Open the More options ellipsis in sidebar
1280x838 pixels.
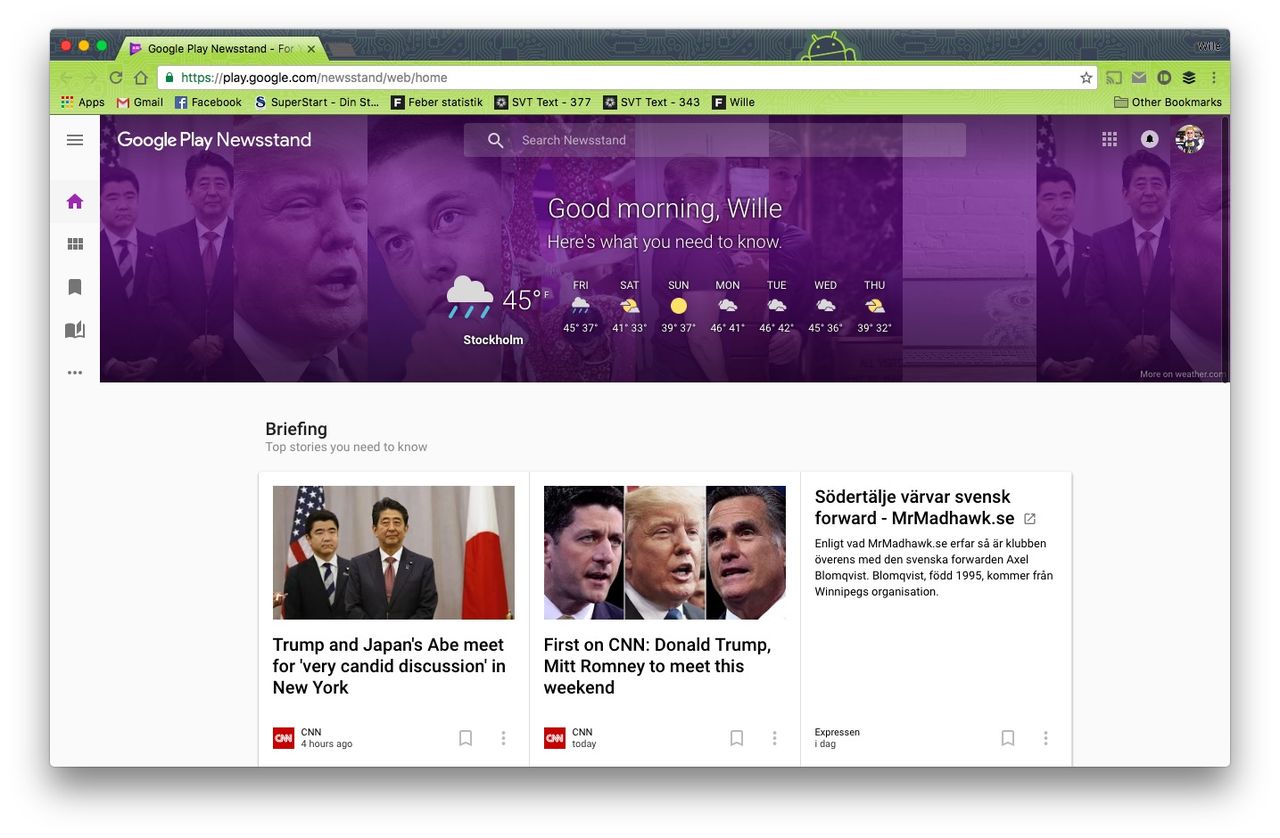tap(74, 372)
